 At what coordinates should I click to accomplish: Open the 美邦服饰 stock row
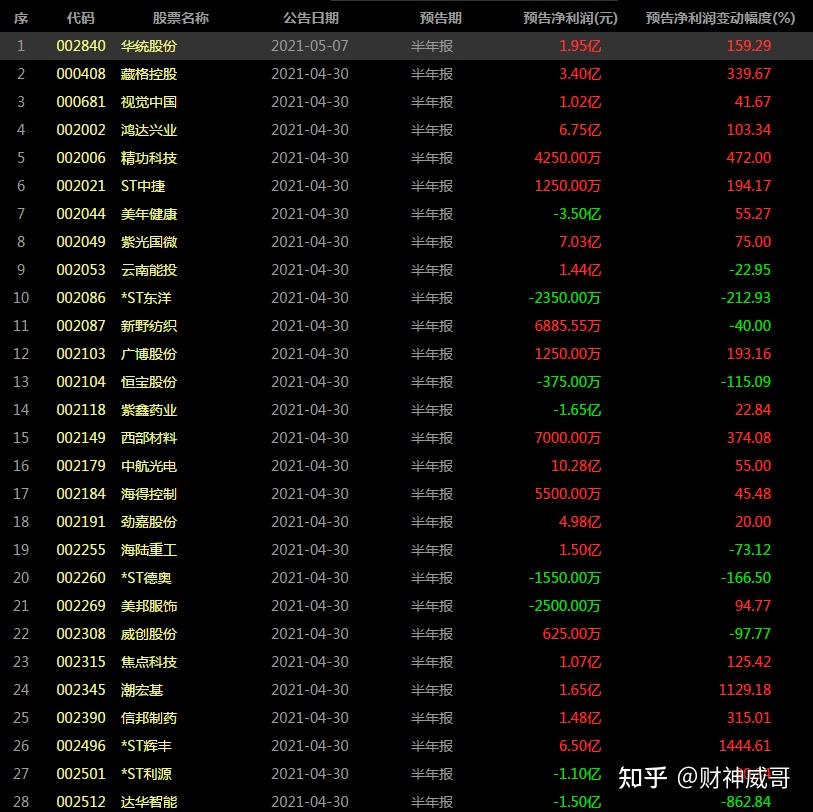point(406,606)
